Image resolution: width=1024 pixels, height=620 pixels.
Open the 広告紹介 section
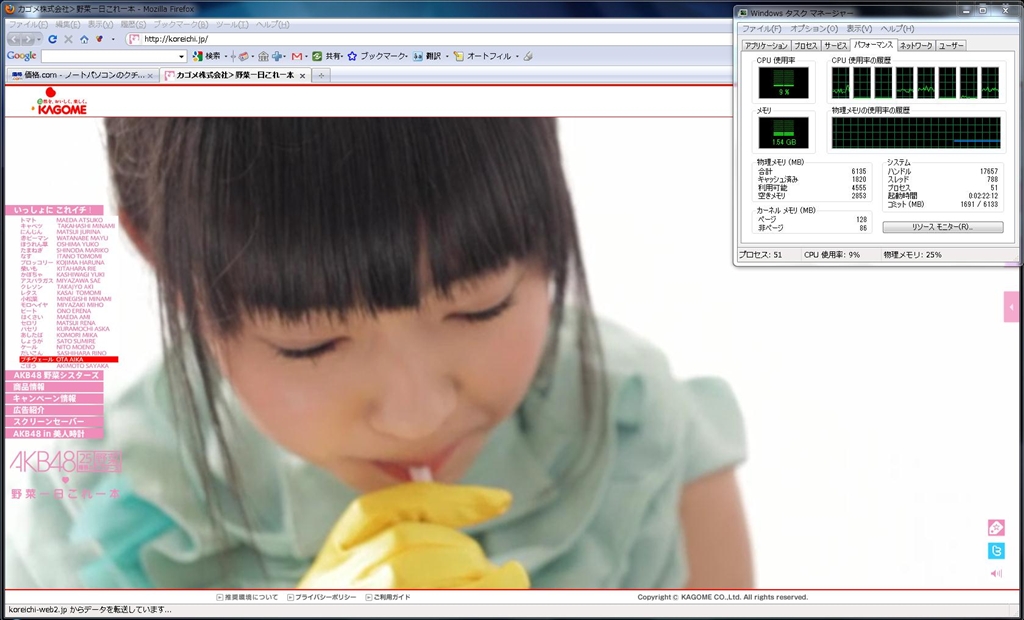(54, 410)
